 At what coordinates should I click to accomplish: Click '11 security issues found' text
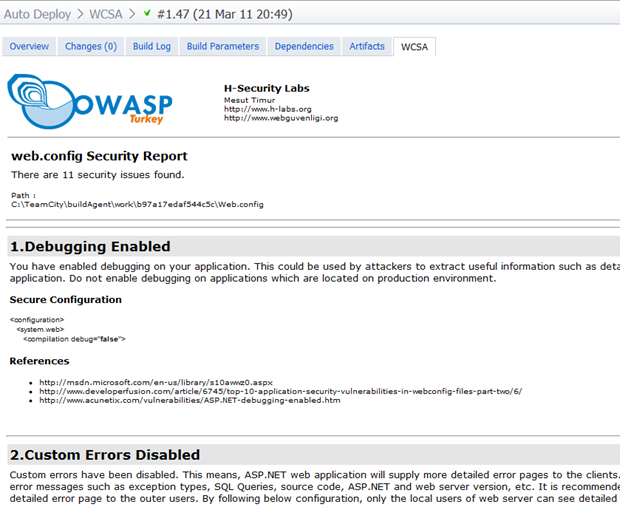pos(123,175)
